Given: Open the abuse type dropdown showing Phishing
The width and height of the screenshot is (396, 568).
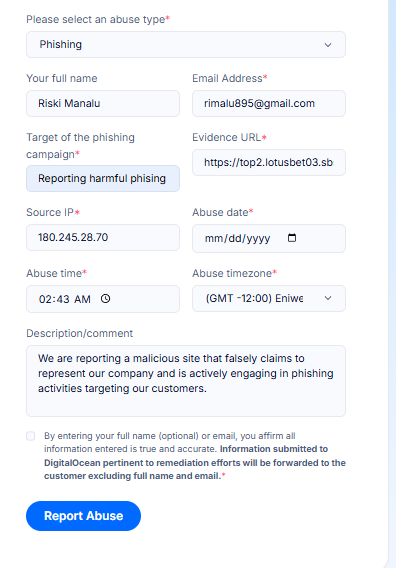Looking at the screenshot, I should (x=186, y=45).
